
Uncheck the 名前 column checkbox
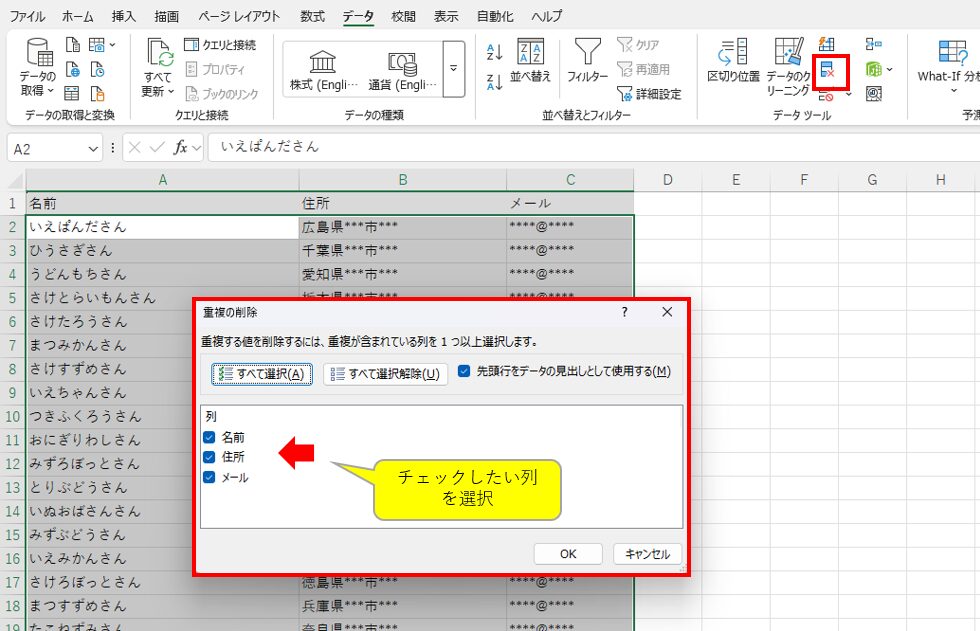coord(209,437)
